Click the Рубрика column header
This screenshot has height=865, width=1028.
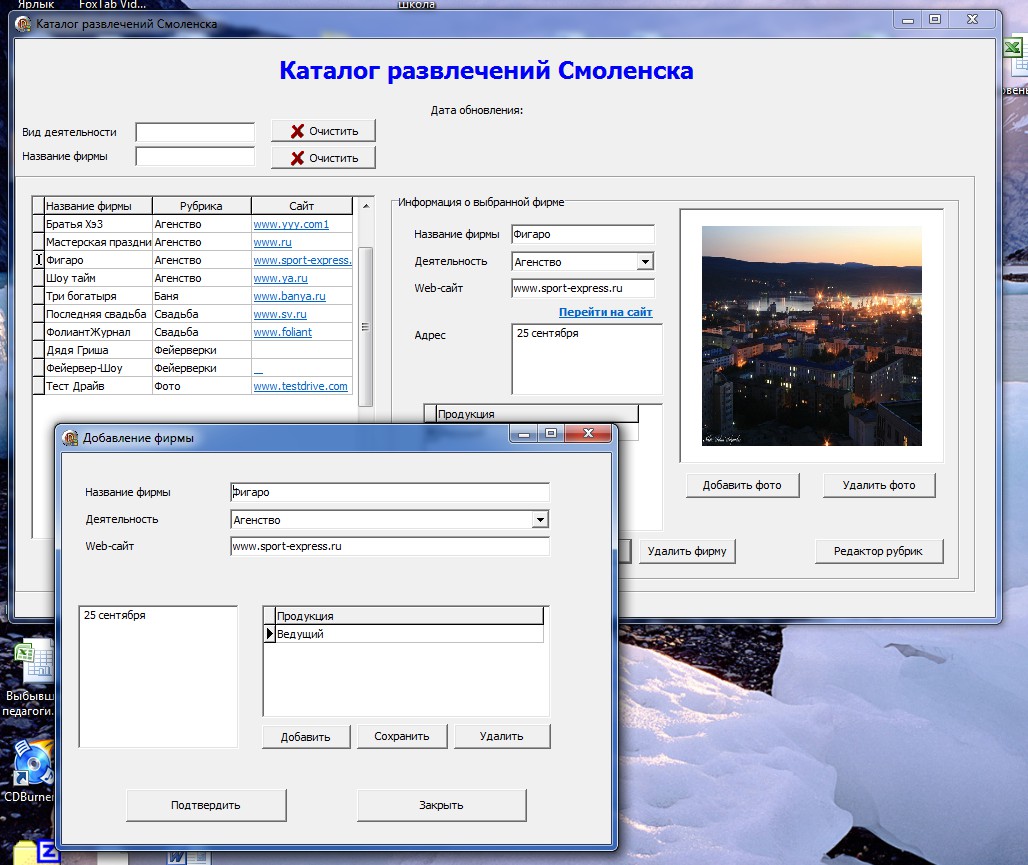point(201,206)
